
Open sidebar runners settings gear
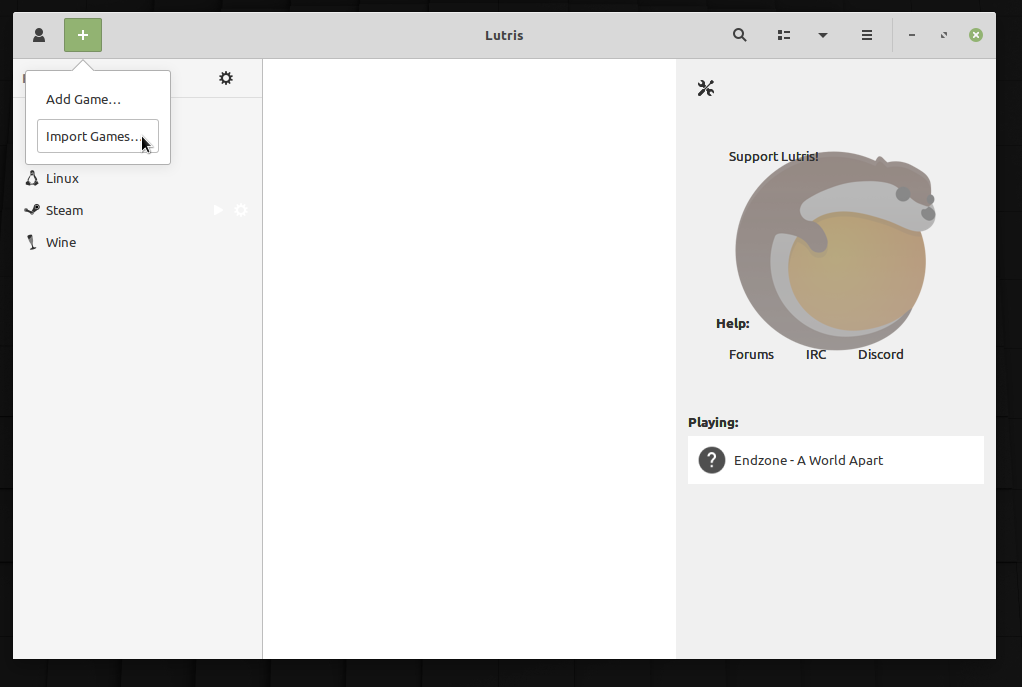click(x=226, y=78)
